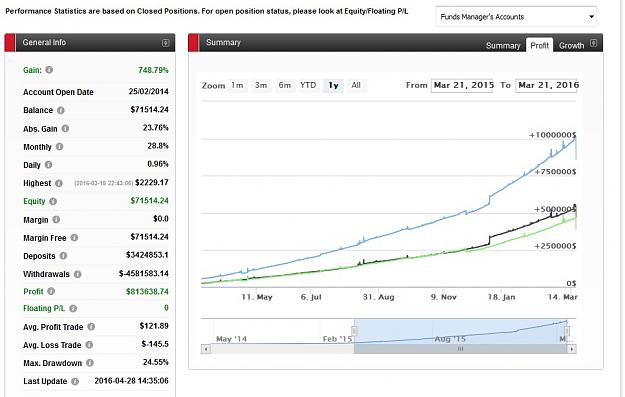Image resolution: width=625 pixels, height=397 pixels.
Task: Click the info icon beside Monthly
Action: pos(59,147)
